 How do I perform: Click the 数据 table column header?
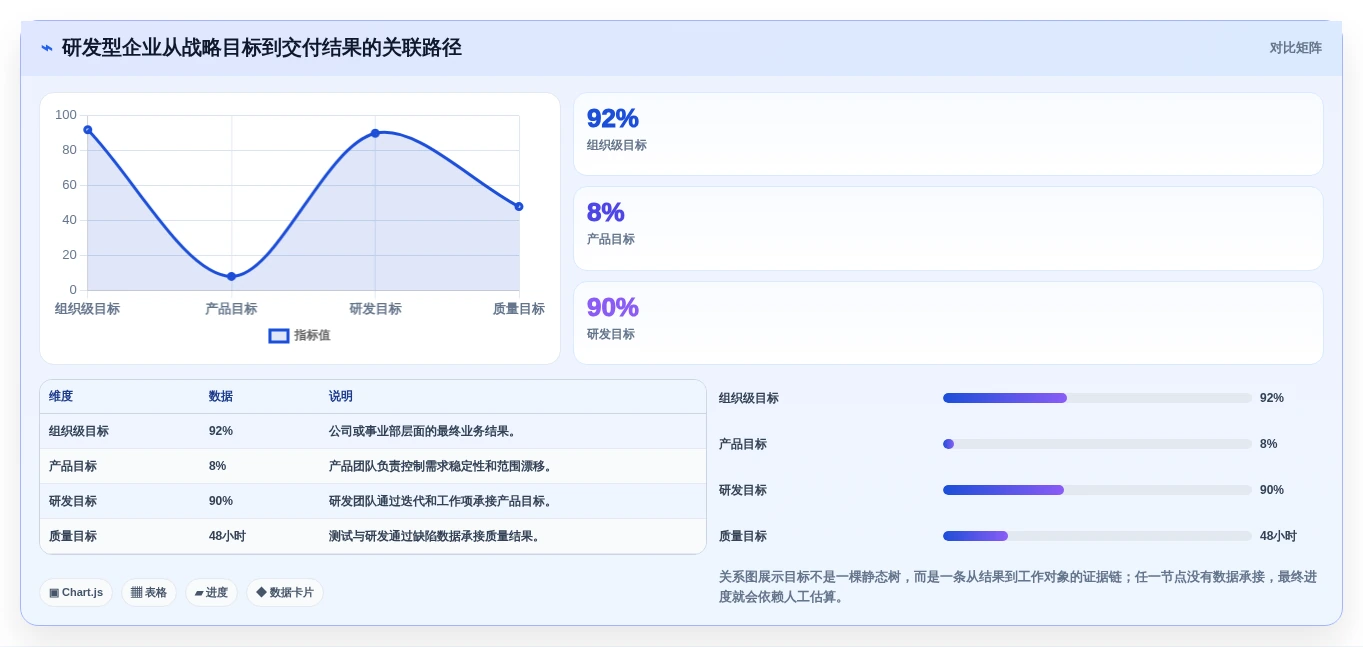click(x=221, y=397)
